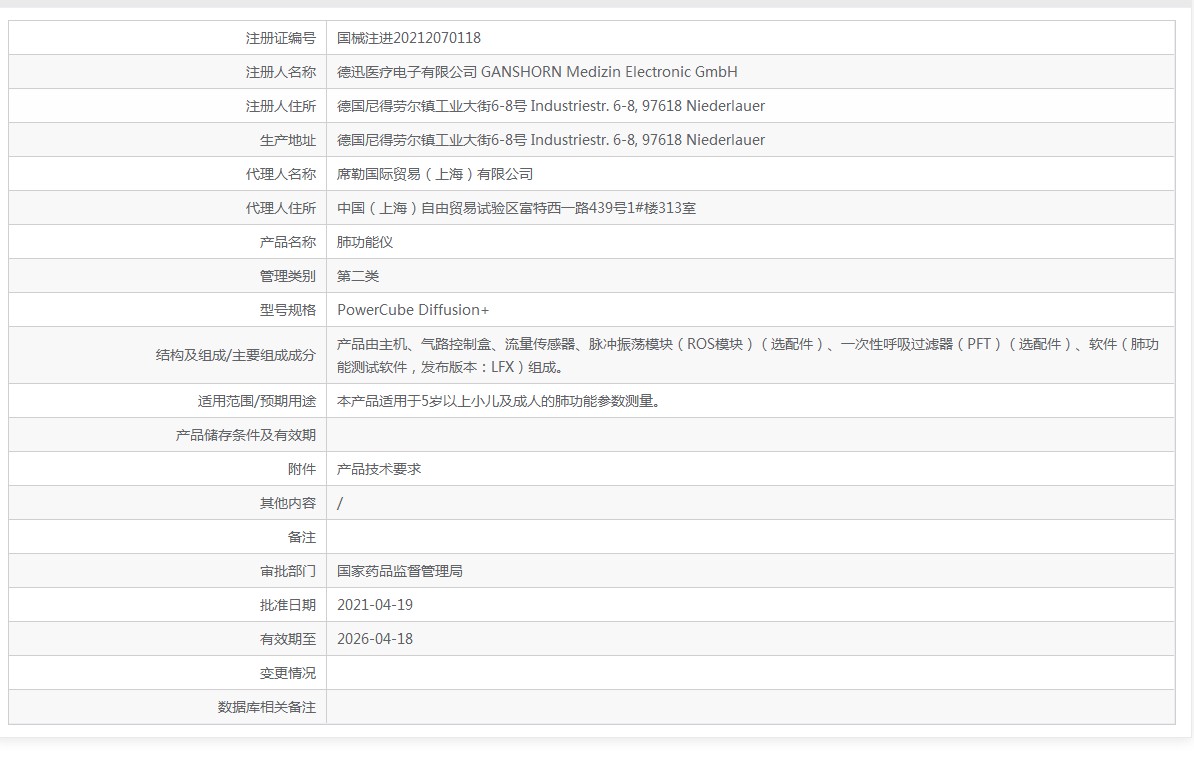
Task: Click the 管理类别 label
Action: click(288, 276)
